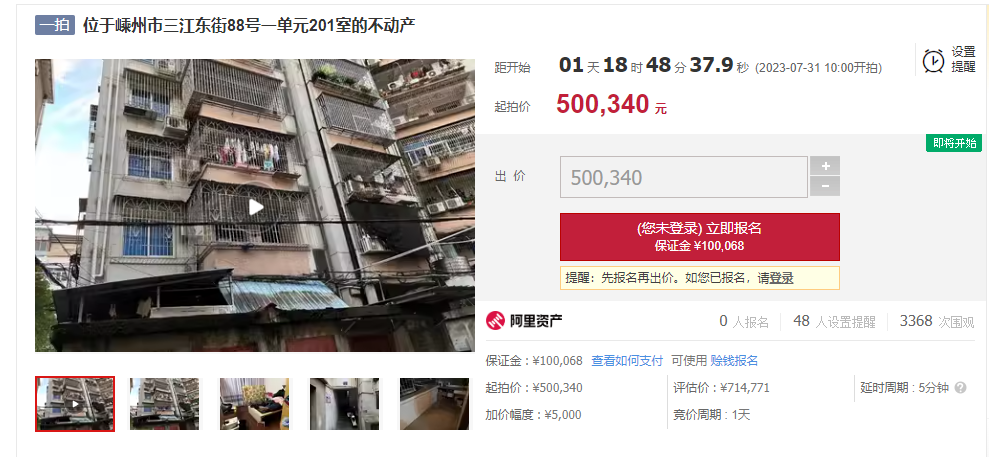This screenshot has height=457, width=989.
Task: Increase bid with the plus button
Action: (x=825, y=166)
